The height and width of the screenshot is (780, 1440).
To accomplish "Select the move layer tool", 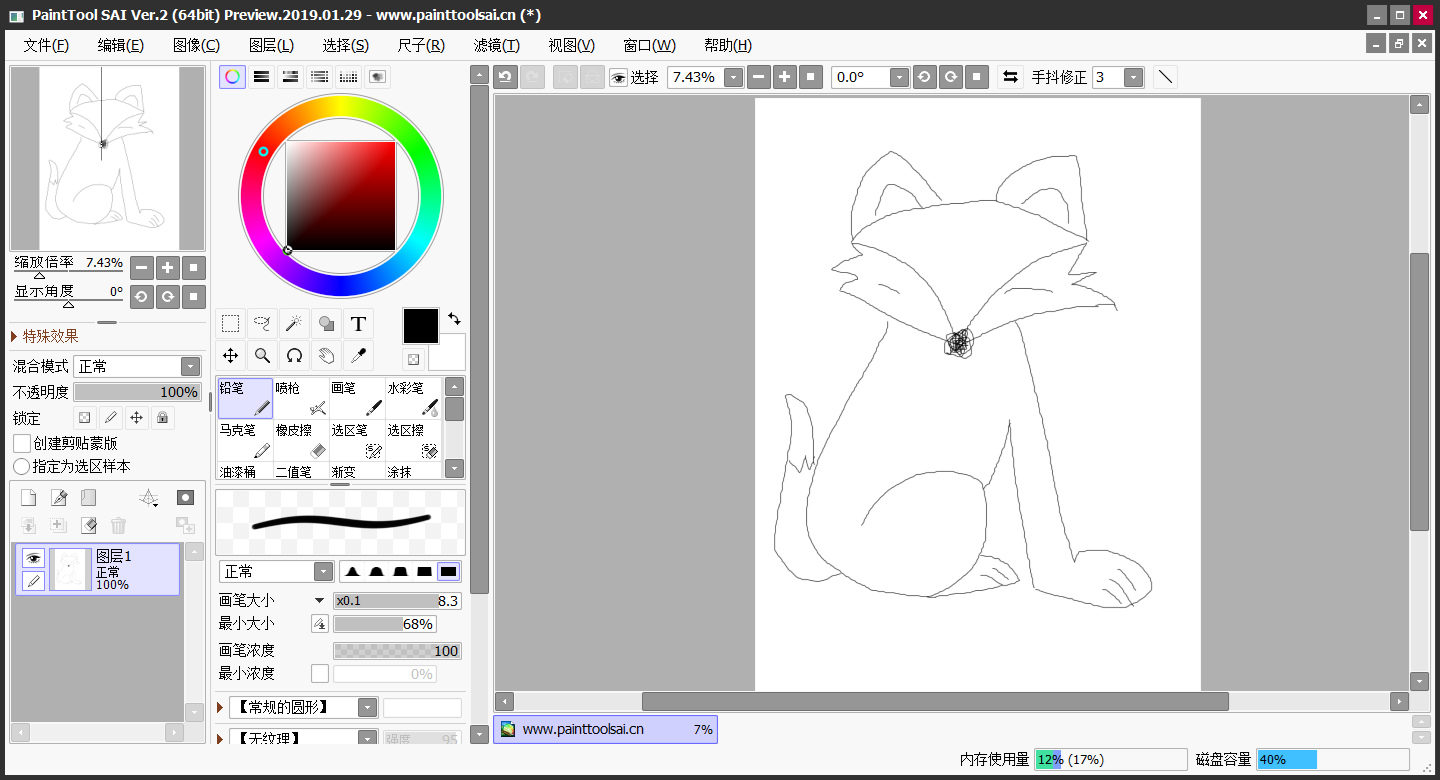I will tap(230, 355).
